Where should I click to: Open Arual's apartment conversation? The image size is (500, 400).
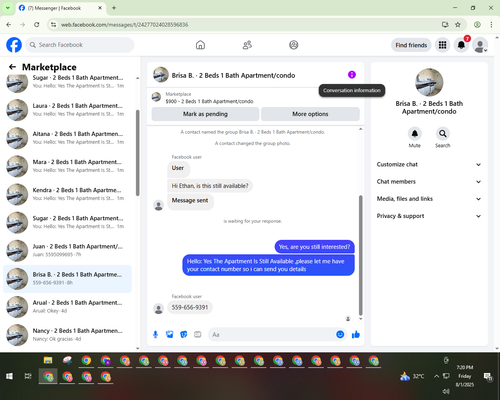[x=67, y=307]
